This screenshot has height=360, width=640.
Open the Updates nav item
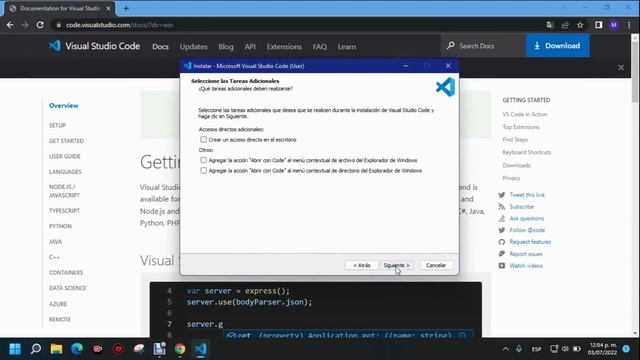193,47
